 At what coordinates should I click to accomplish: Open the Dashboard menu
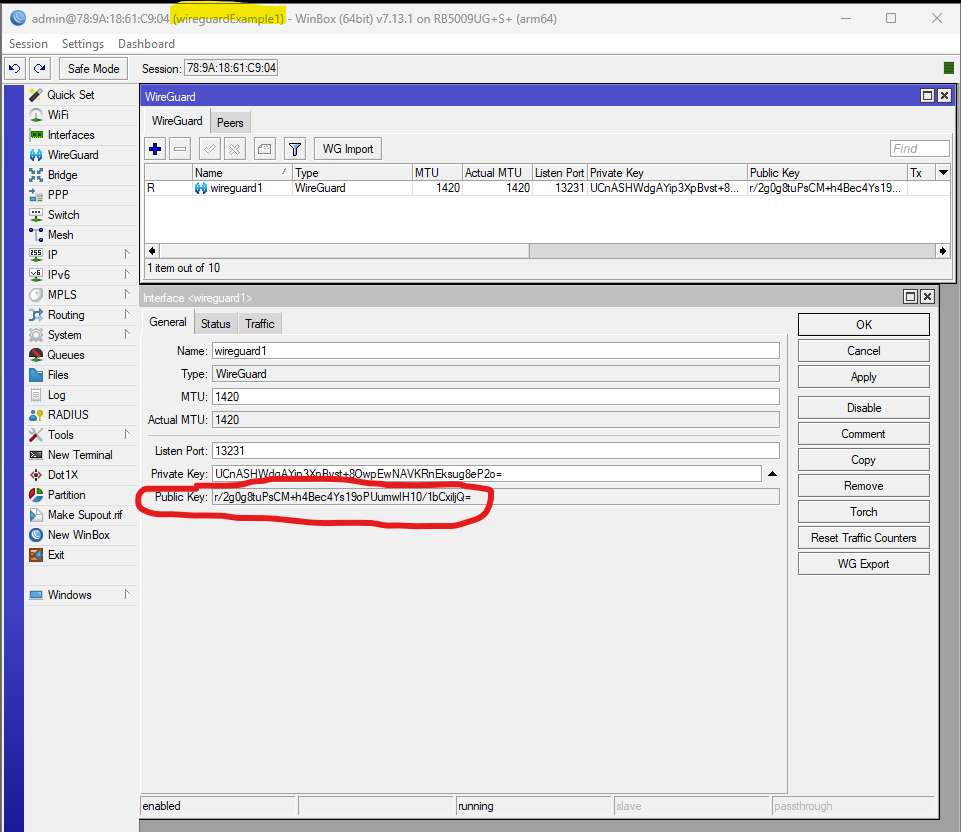point(146,43)
